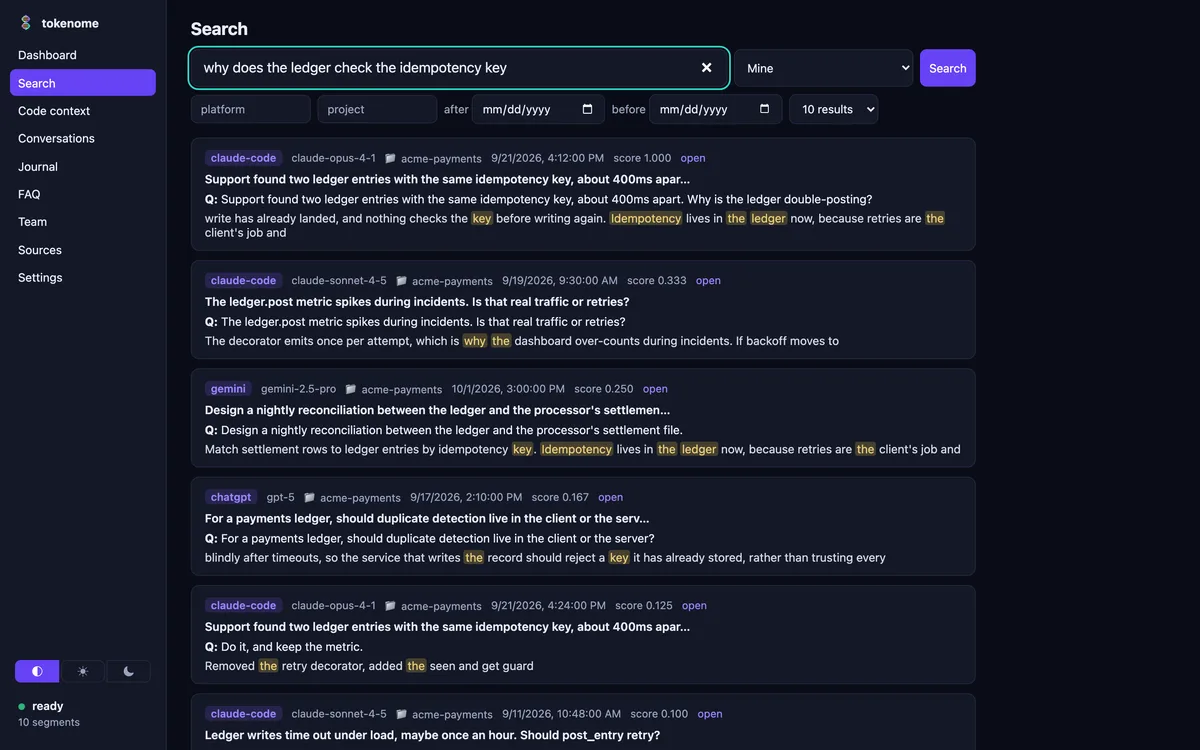
Task: Open the gemini result via open link
Action: pos(655,389)
